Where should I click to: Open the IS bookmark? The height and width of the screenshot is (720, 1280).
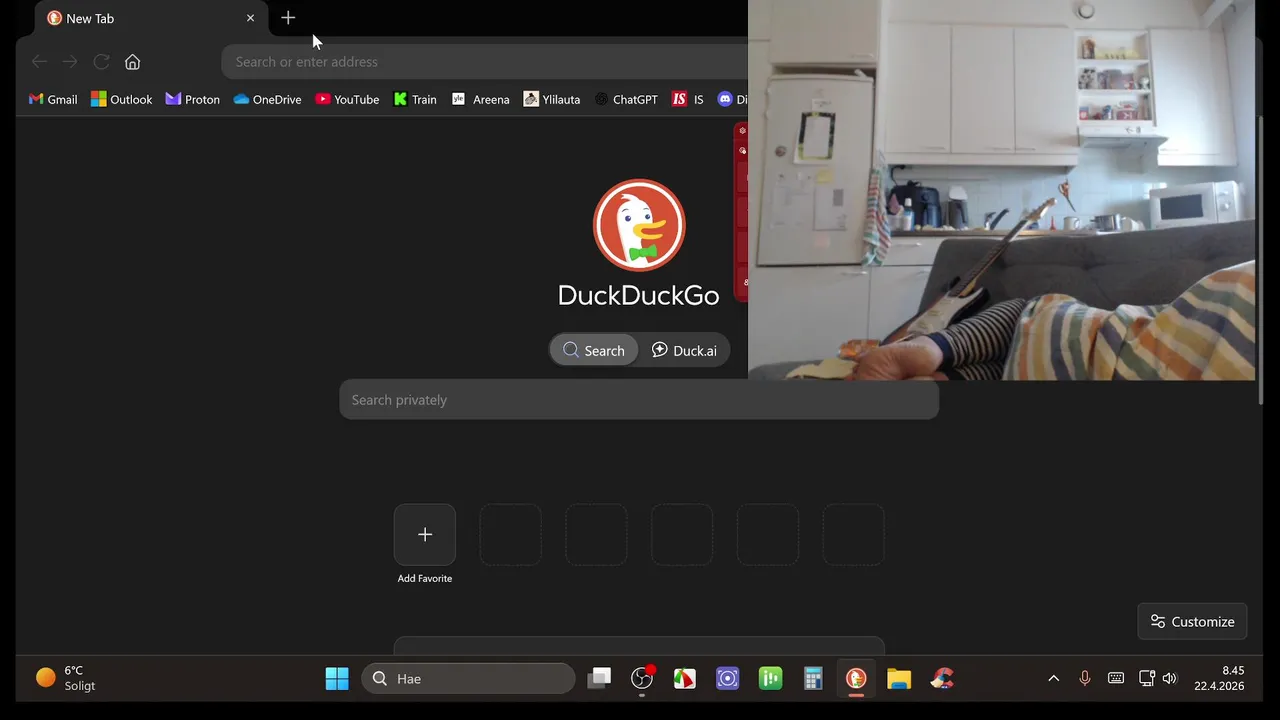(688, 99)
